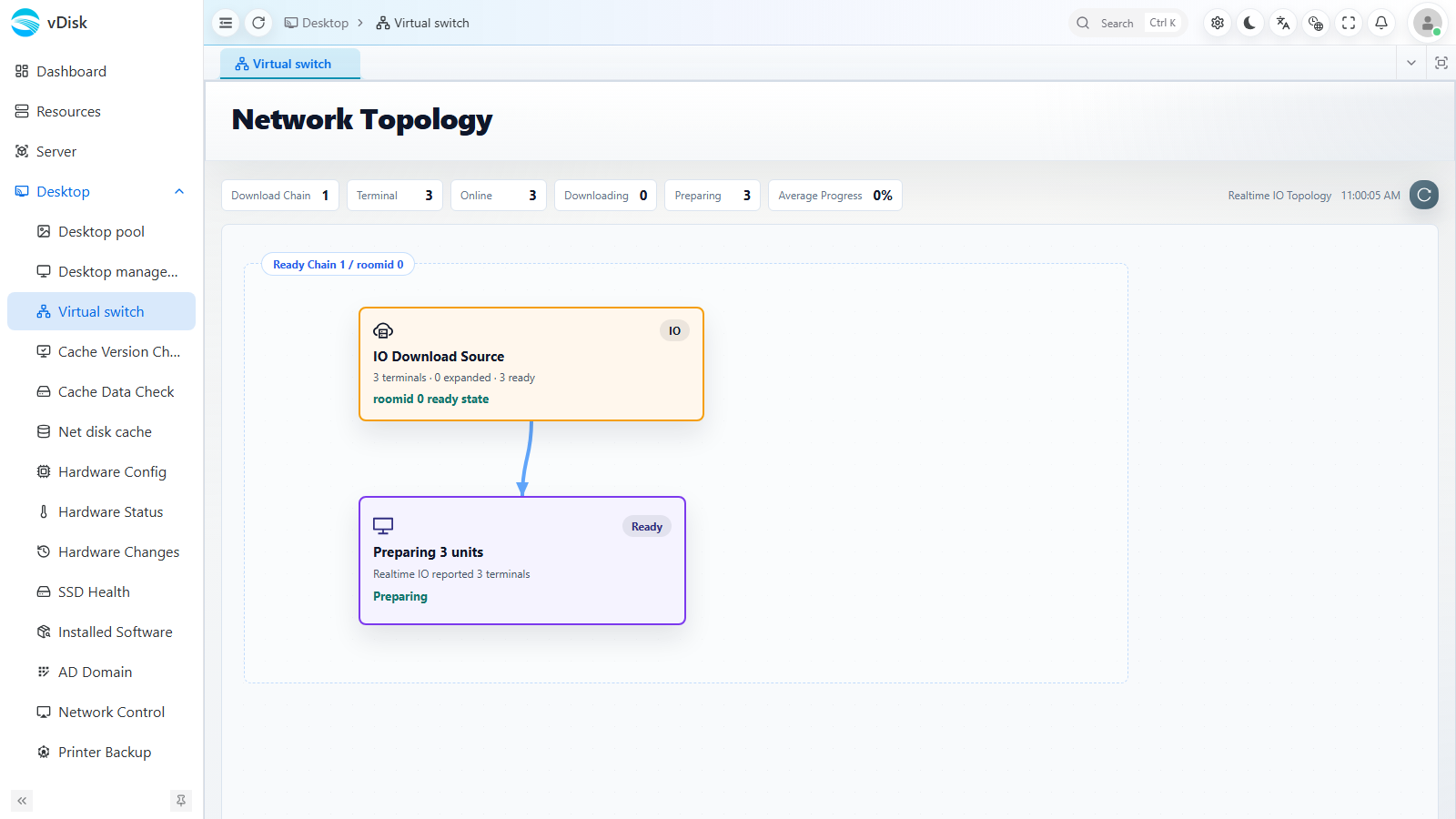
Task: Switch language with the translate icon
Action: (1283, 23)
